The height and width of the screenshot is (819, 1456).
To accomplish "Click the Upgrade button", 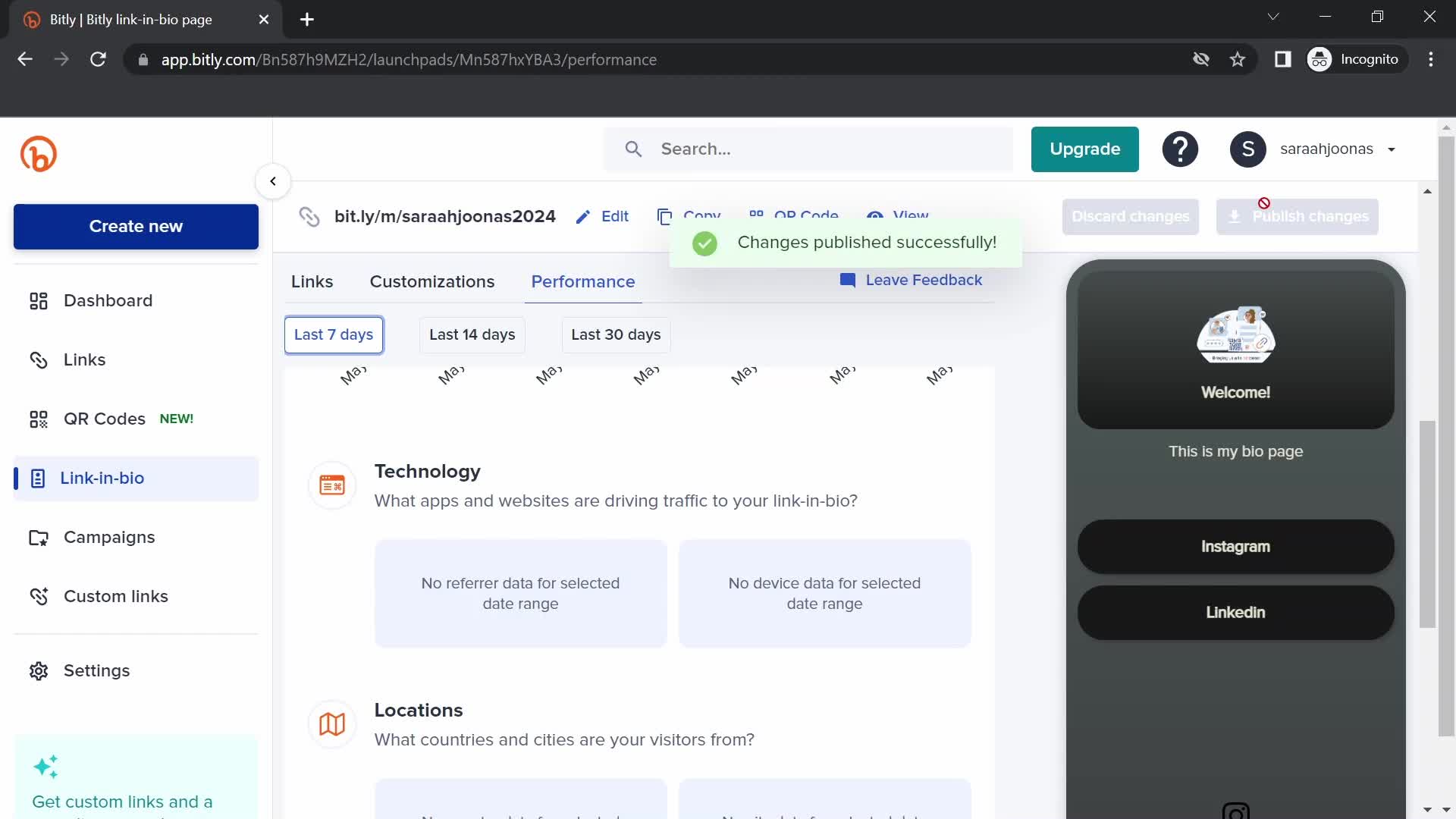I will 1084,149.
